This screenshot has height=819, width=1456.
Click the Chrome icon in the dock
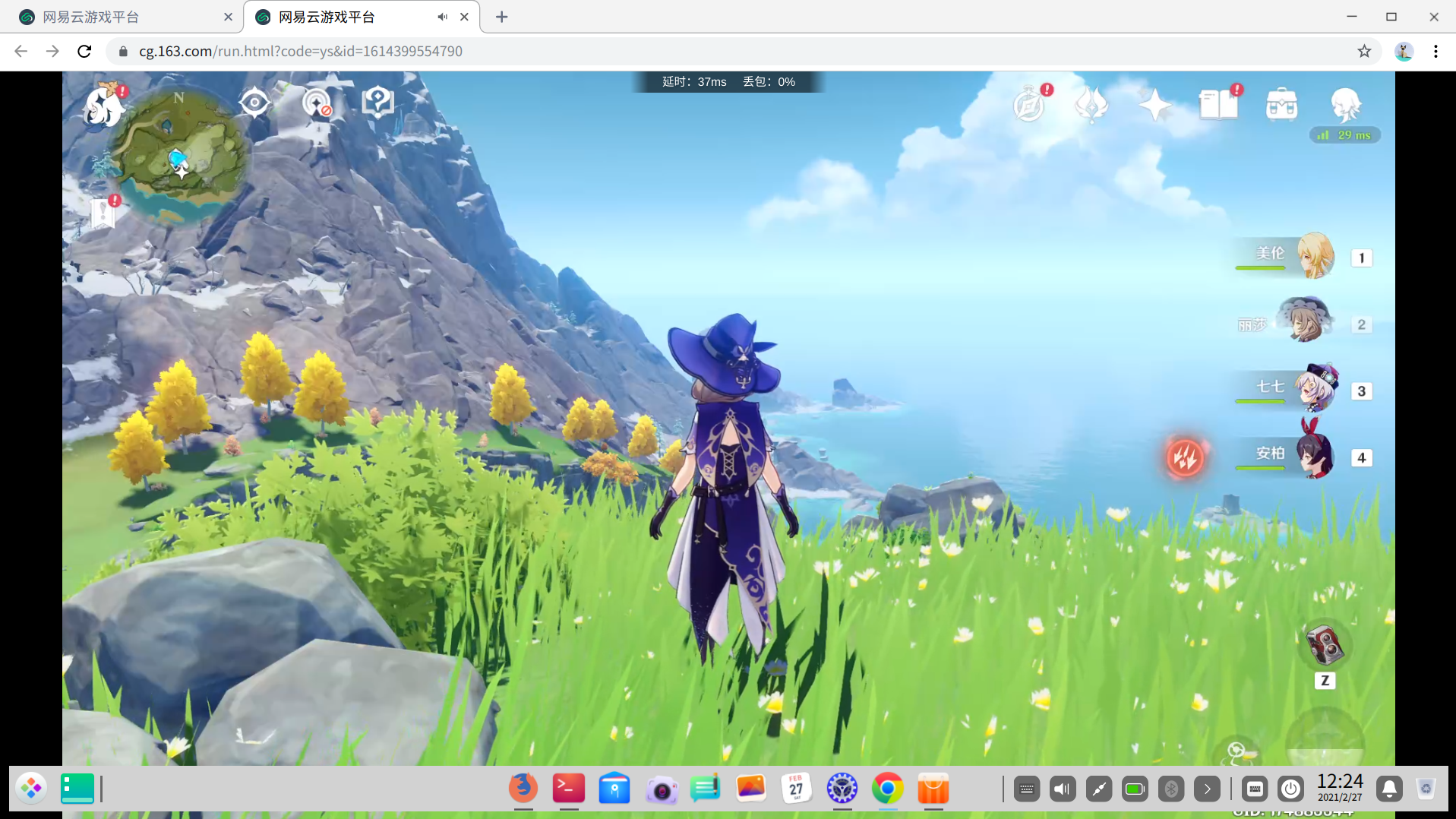coord(888,789)
